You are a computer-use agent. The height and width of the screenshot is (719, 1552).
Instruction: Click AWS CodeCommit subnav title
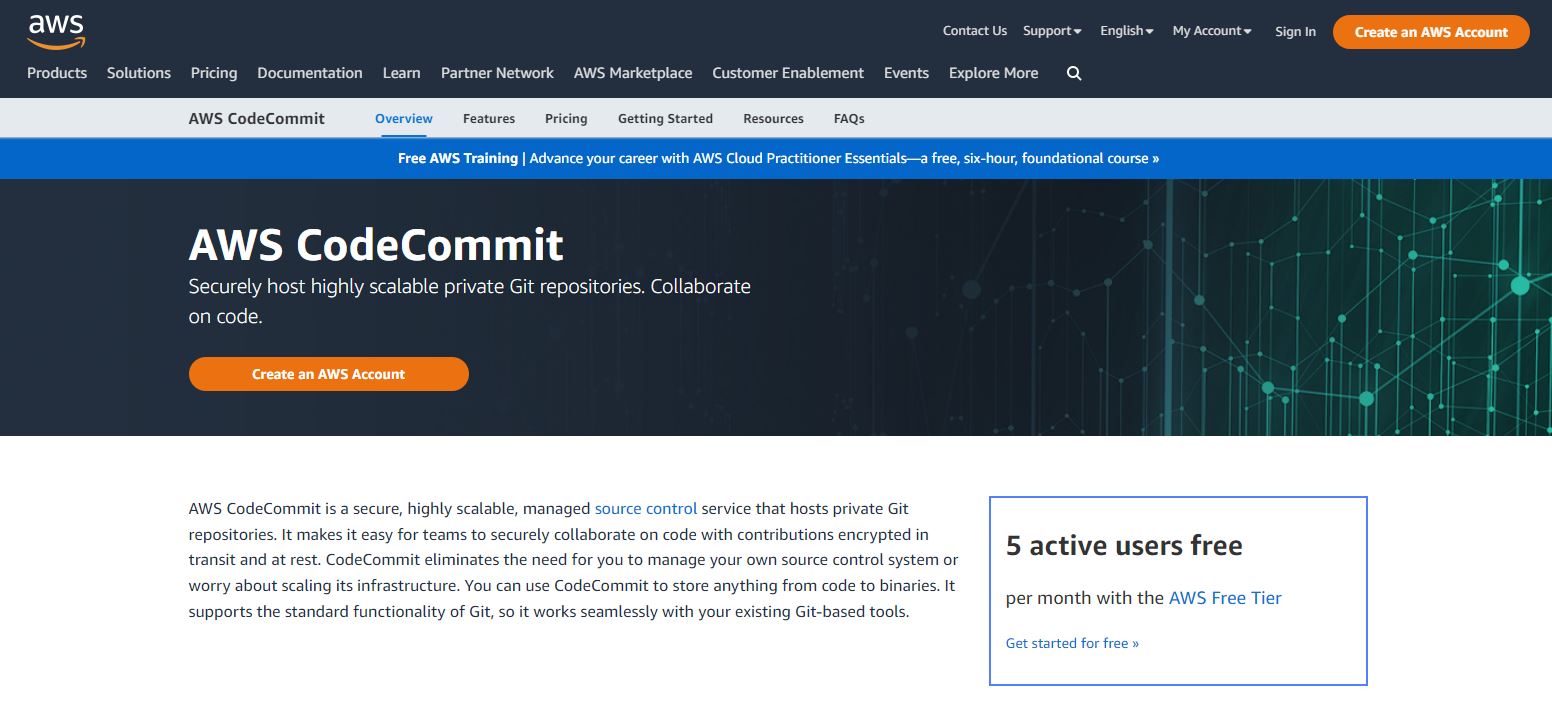(257, 118)
